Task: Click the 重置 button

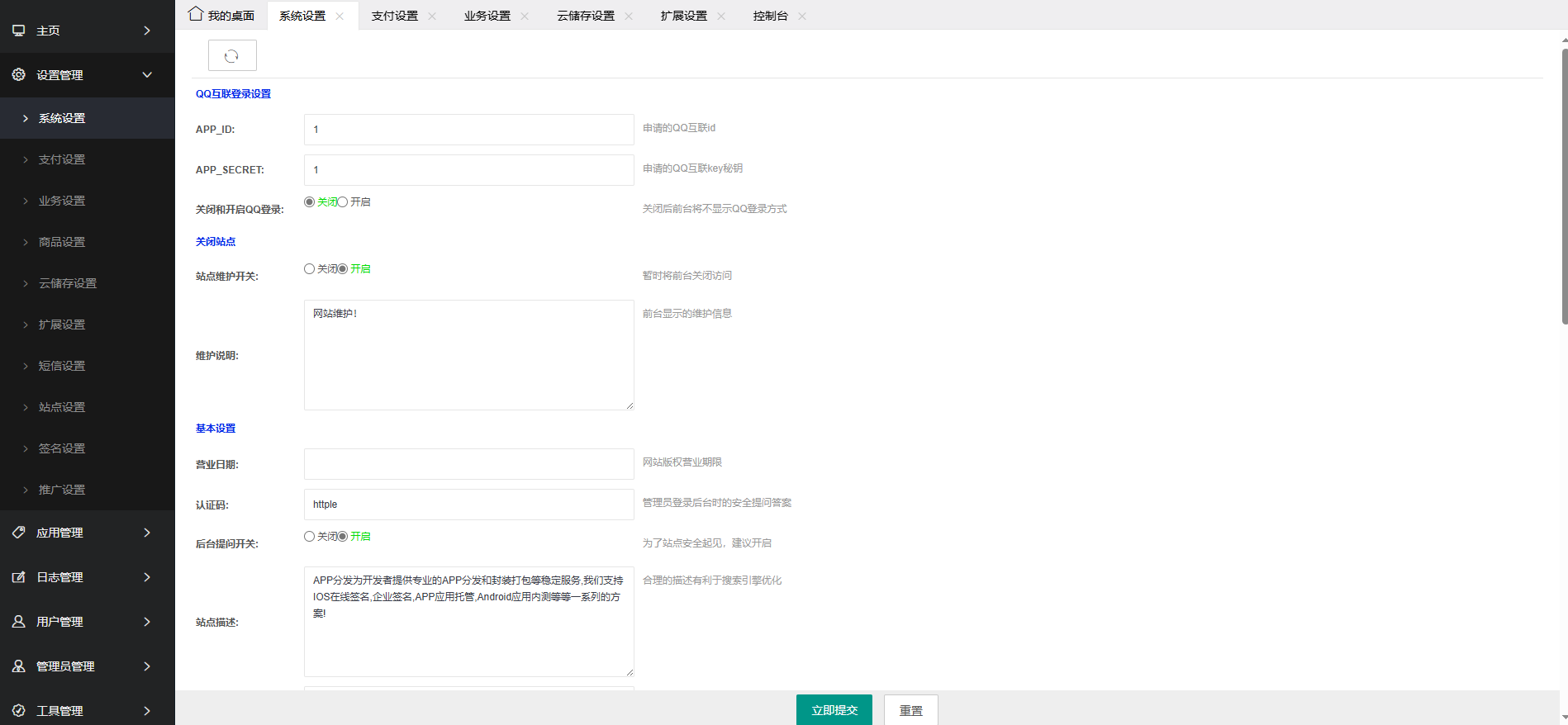Action: tap(911, 710)
